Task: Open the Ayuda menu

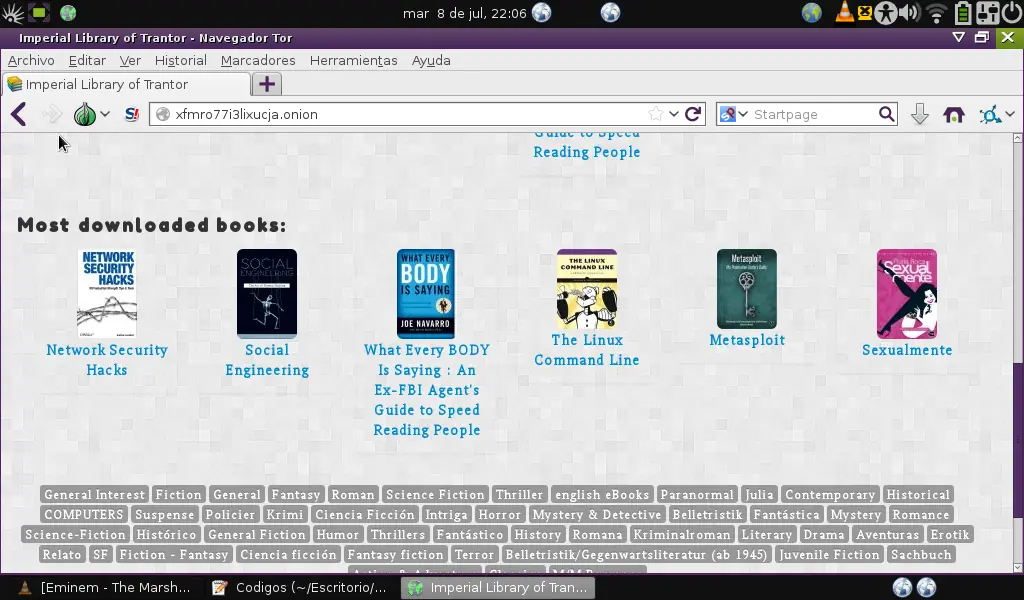Action: tap(431, 61)
